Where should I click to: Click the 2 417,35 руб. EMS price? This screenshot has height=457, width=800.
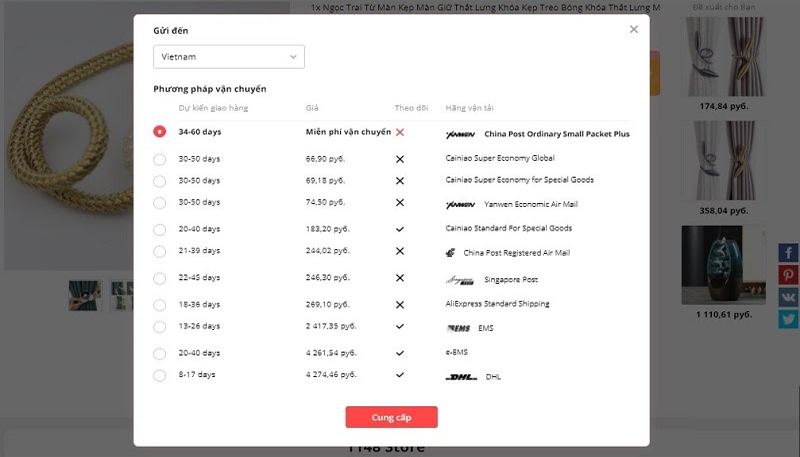tap(331, 326)
